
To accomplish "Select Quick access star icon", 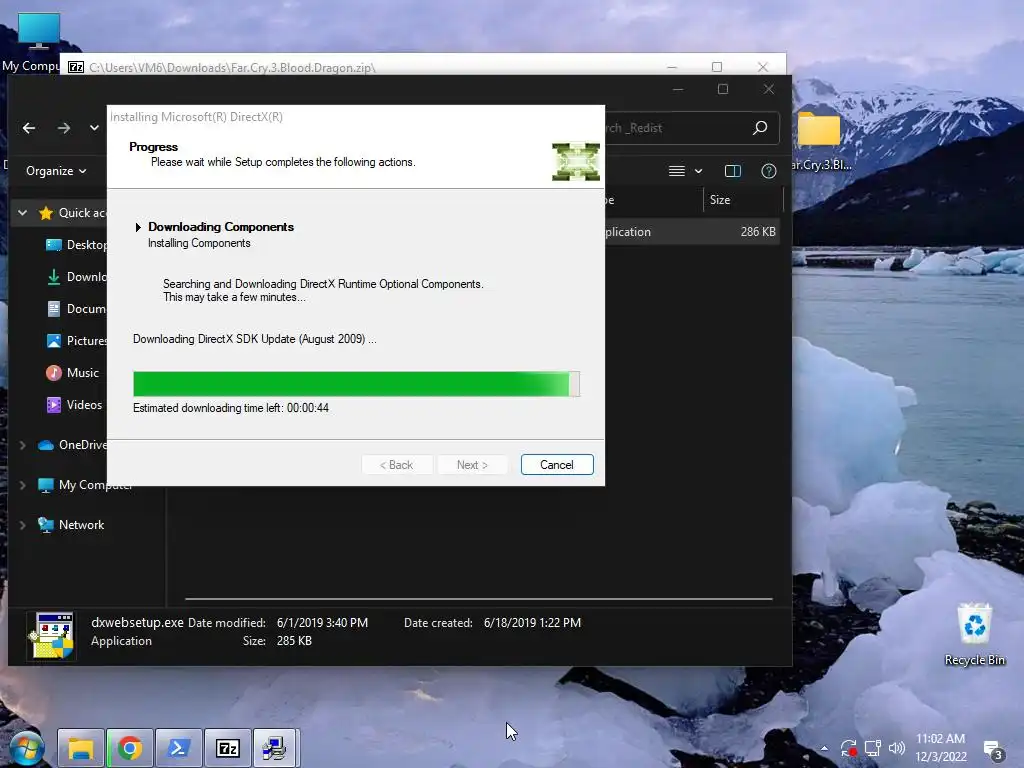I will tap(46, 213).
